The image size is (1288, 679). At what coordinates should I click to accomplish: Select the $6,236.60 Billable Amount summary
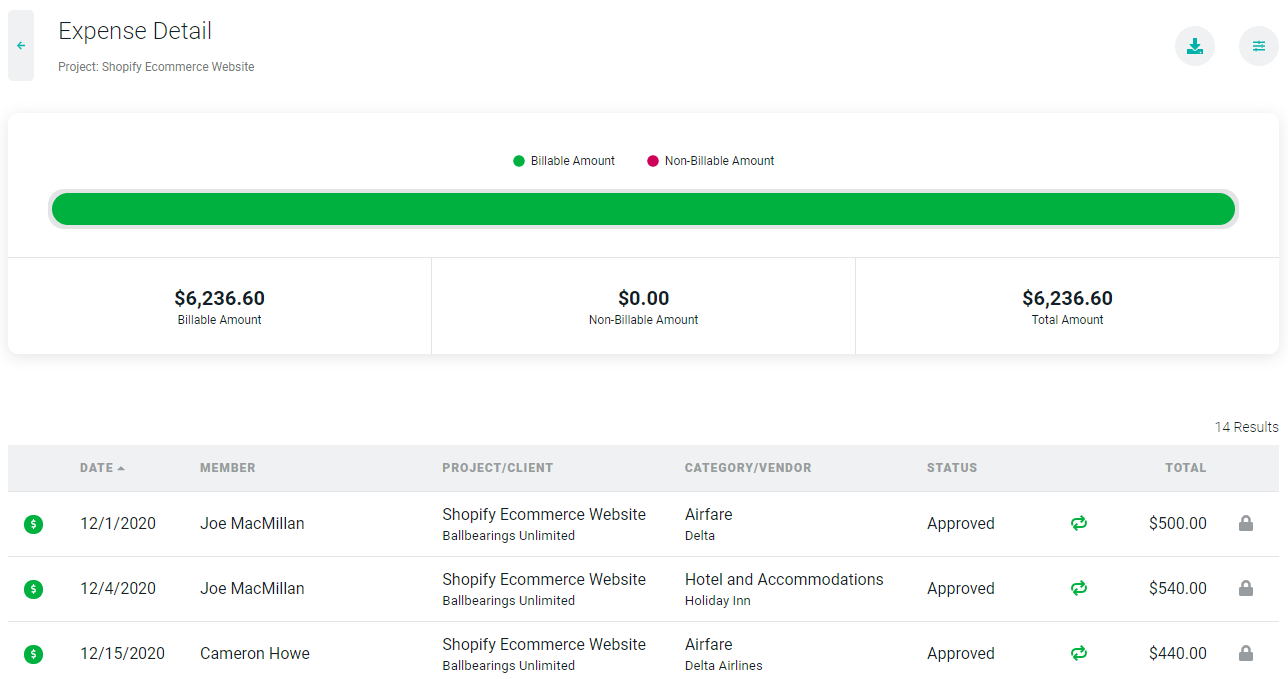click(220, 306)
